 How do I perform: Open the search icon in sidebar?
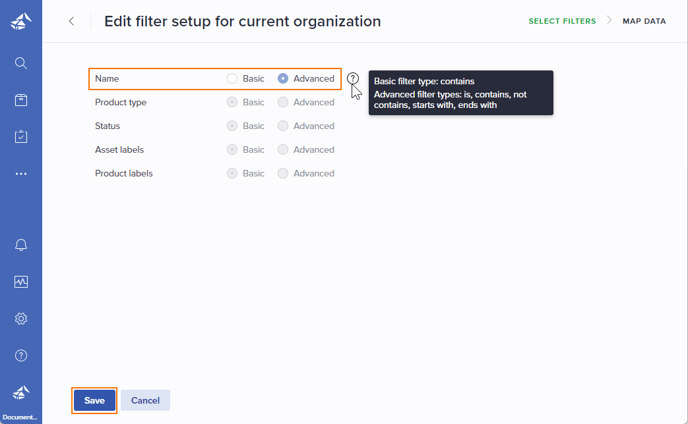click(x=21, y=63)
